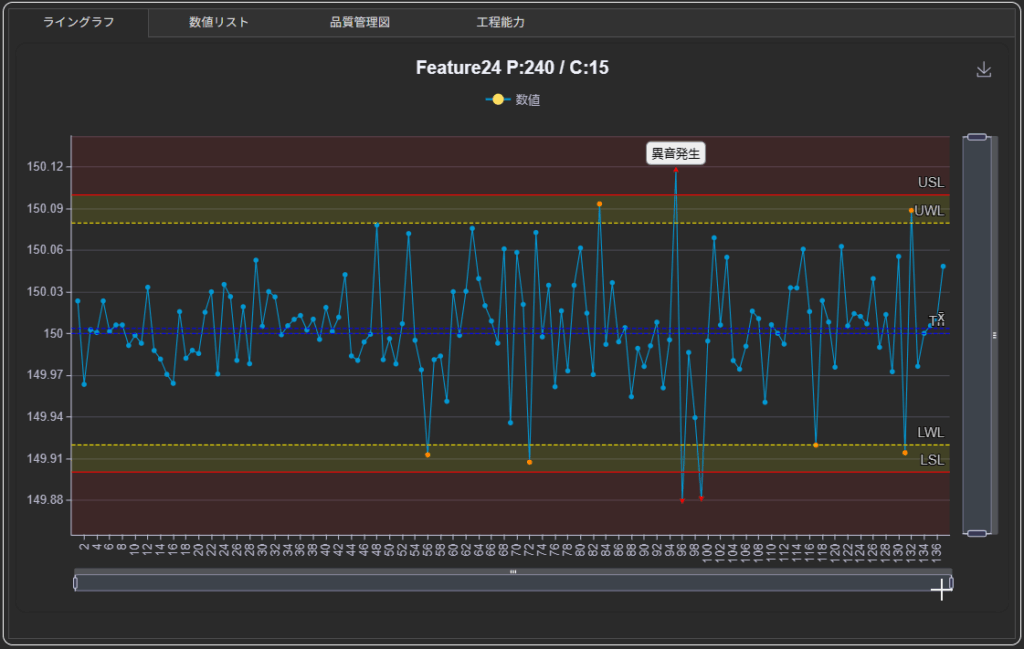Click the USL limit line label

pyautogui.click(x=930, y=183)
